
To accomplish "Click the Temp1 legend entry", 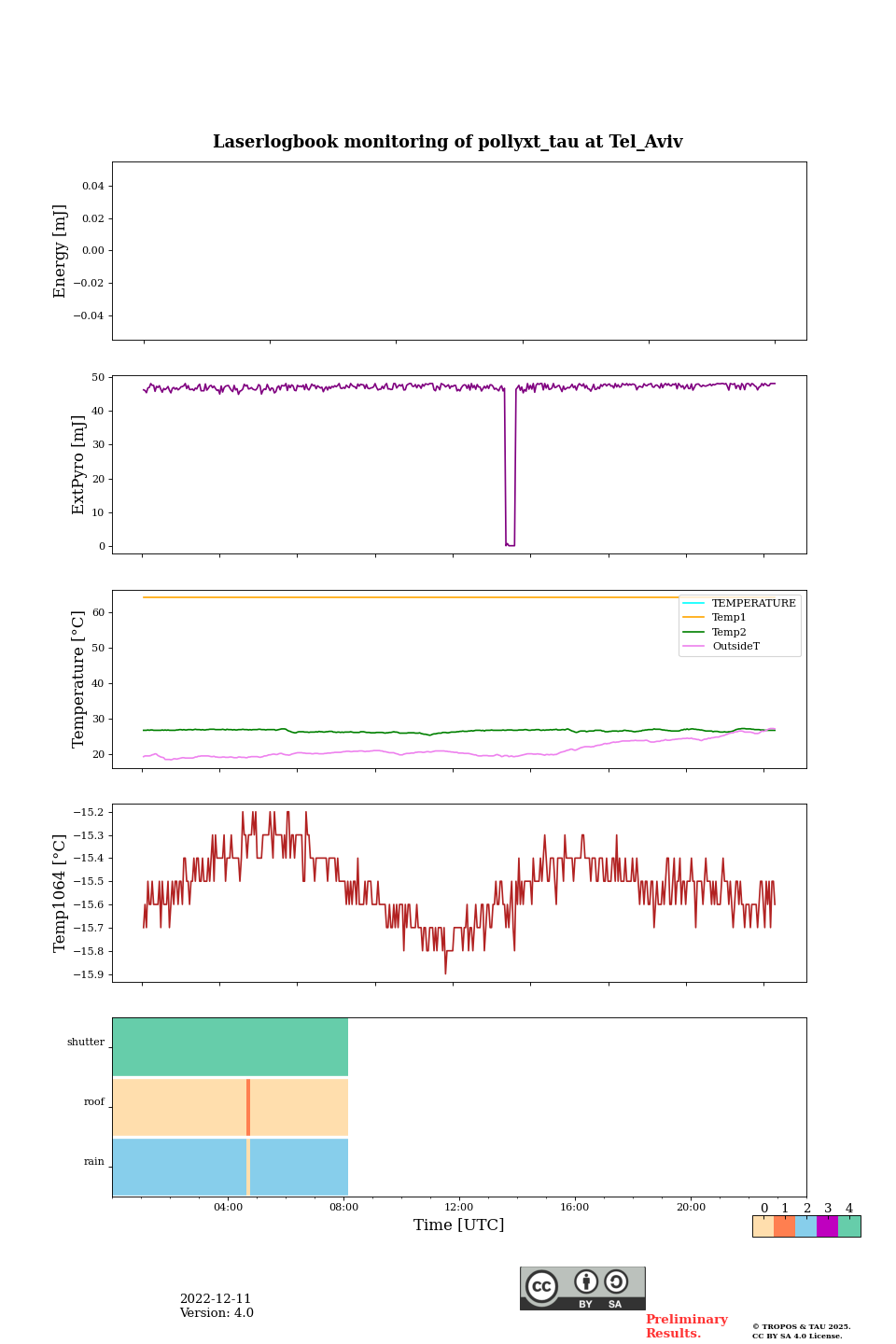I will tap(715, 617).
